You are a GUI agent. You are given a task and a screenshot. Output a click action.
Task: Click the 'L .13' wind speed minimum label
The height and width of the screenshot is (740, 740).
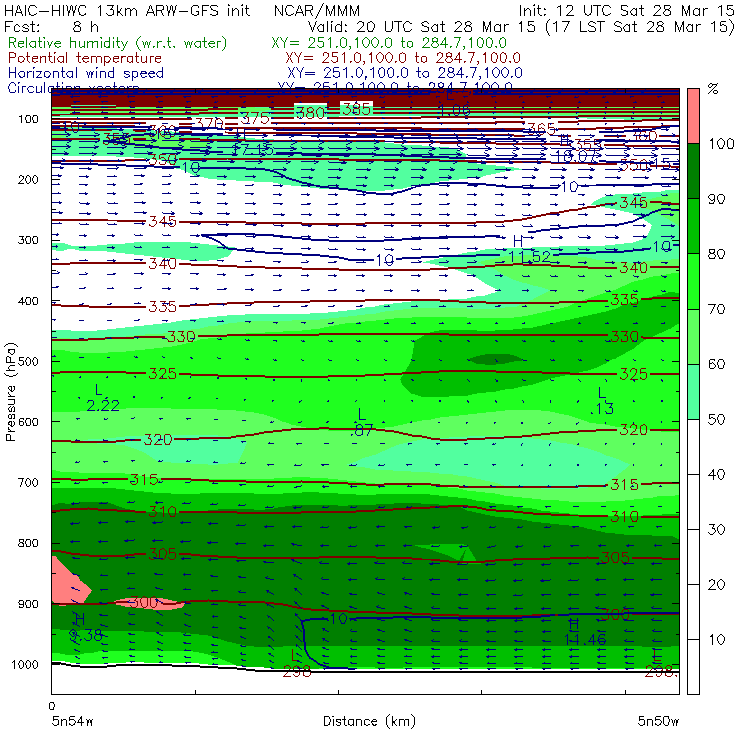coord(602,401)
